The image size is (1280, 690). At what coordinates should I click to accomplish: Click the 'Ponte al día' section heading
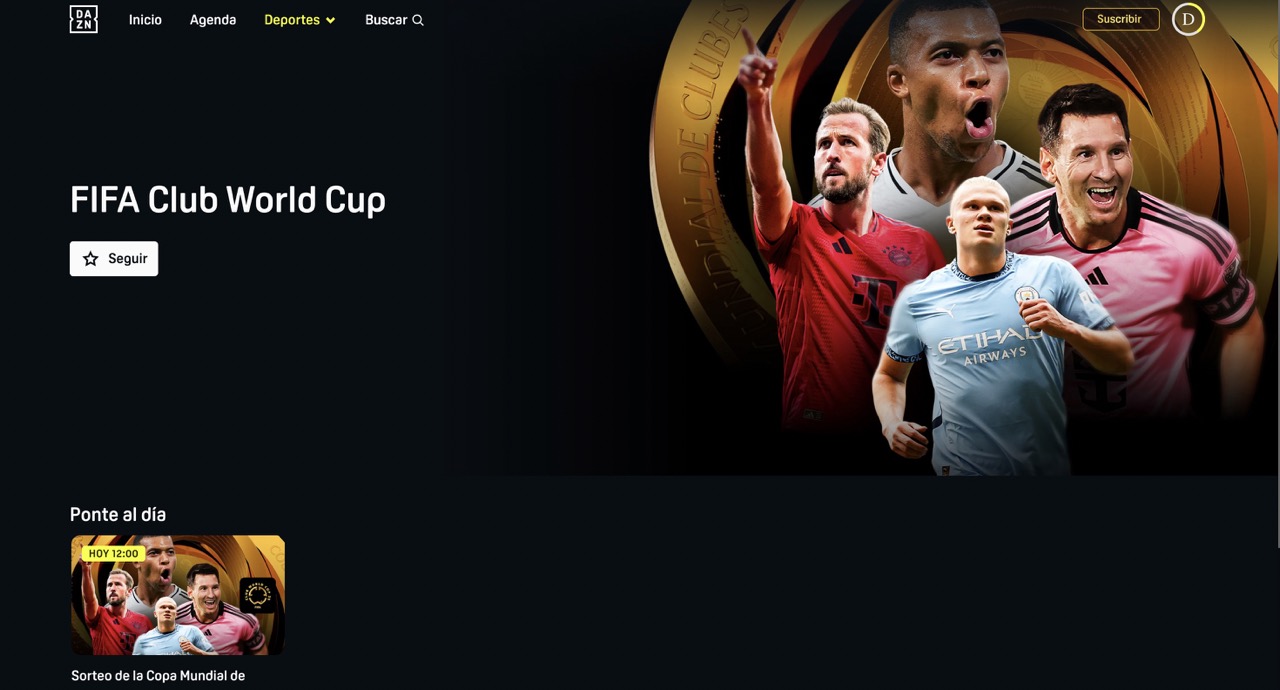coord(118,514)
